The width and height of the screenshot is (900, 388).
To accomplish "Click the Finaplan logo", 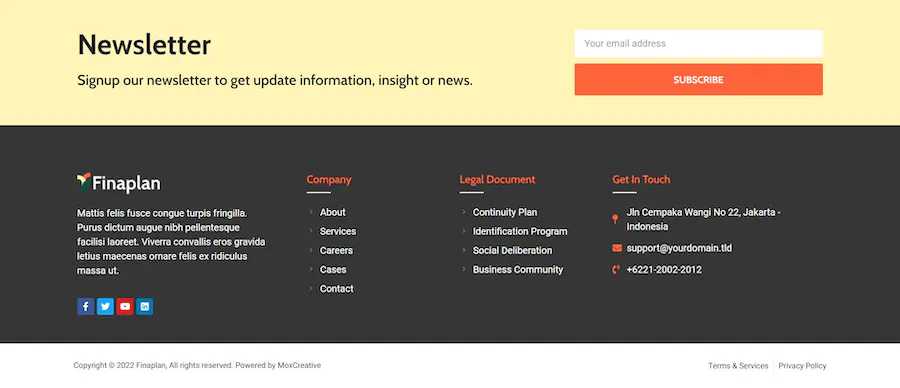I will pyautogui.click(x=119, y=183).
